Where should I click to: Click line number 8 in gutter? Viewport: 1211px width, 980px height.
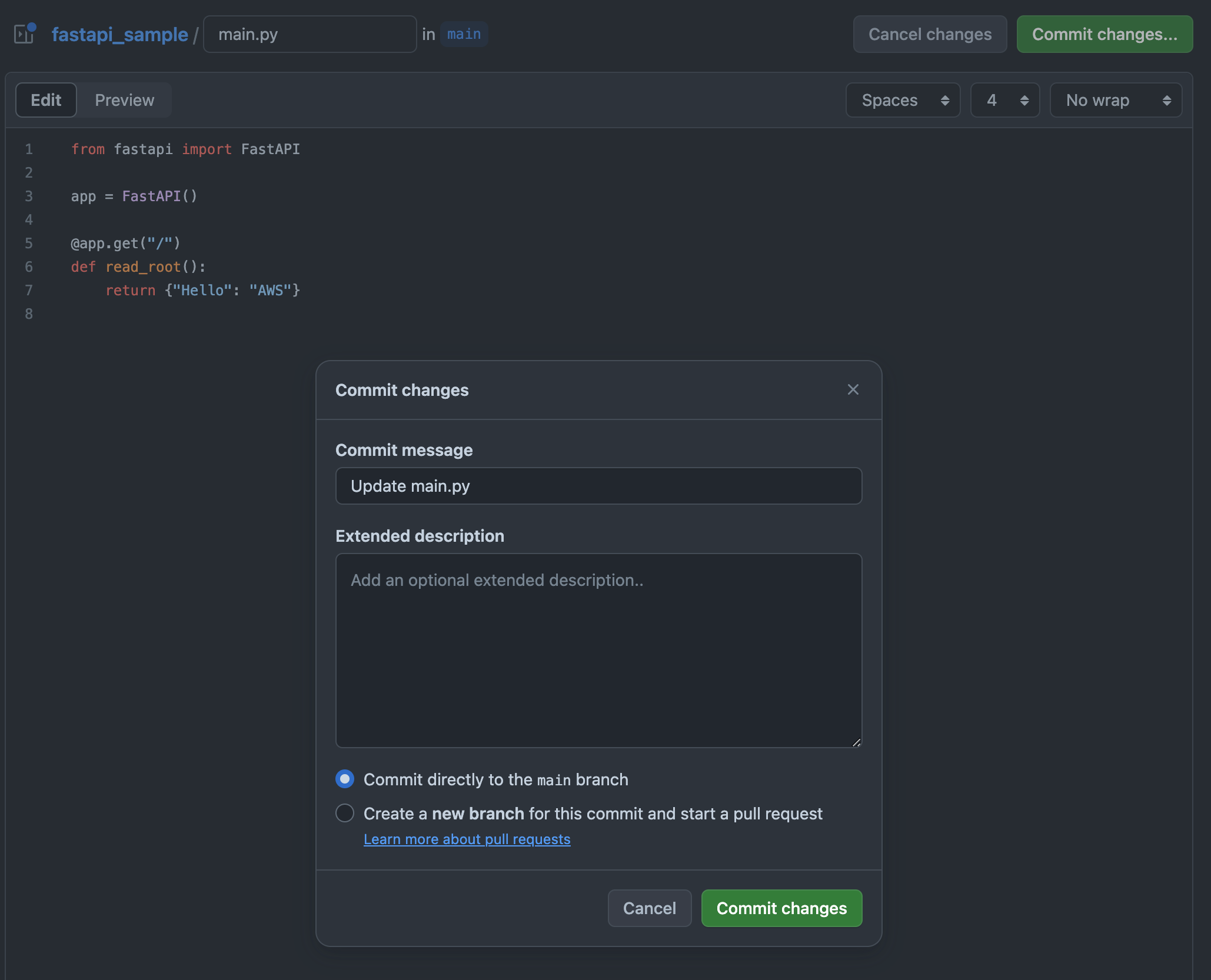click(29, 314)
